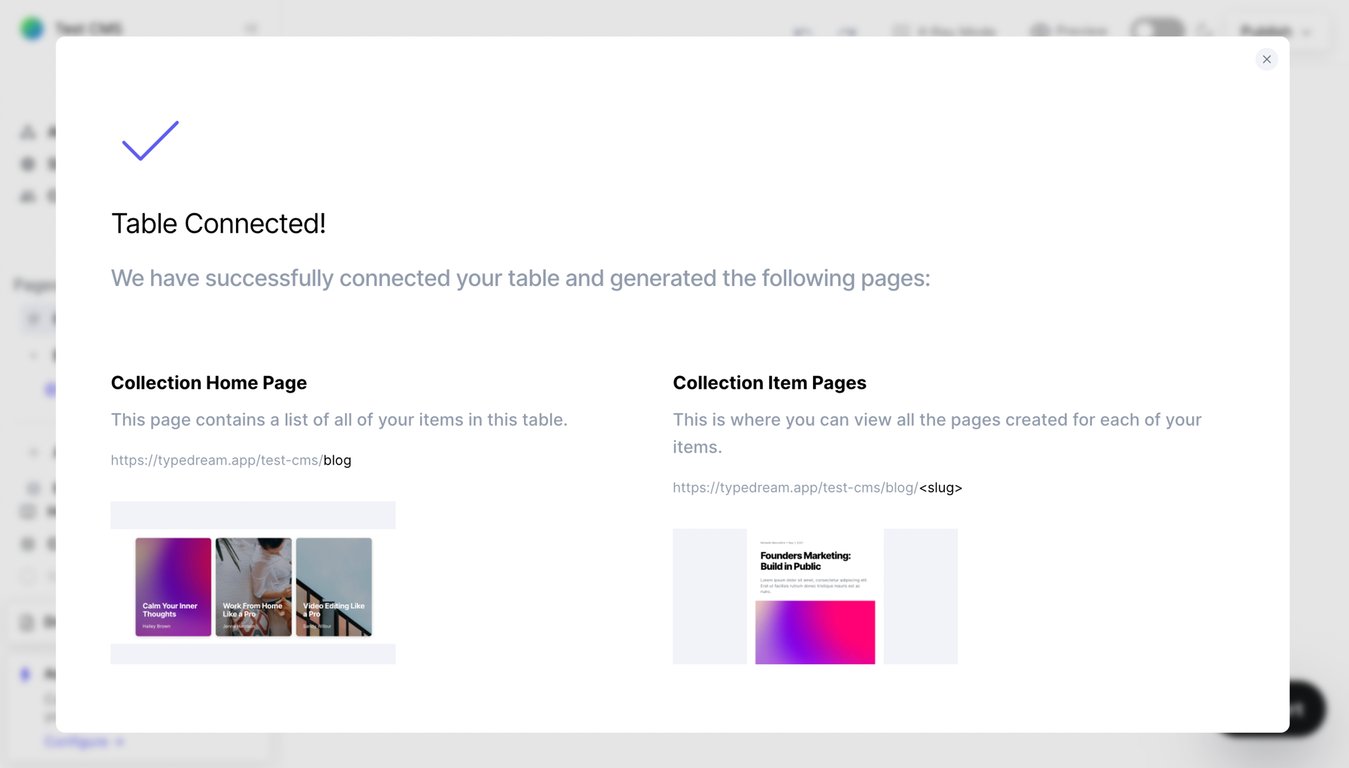The height and width of the screenshot is (768, 1349).
Task: Open Preview using the eye icon
Action: click(x=1040, y=31)
